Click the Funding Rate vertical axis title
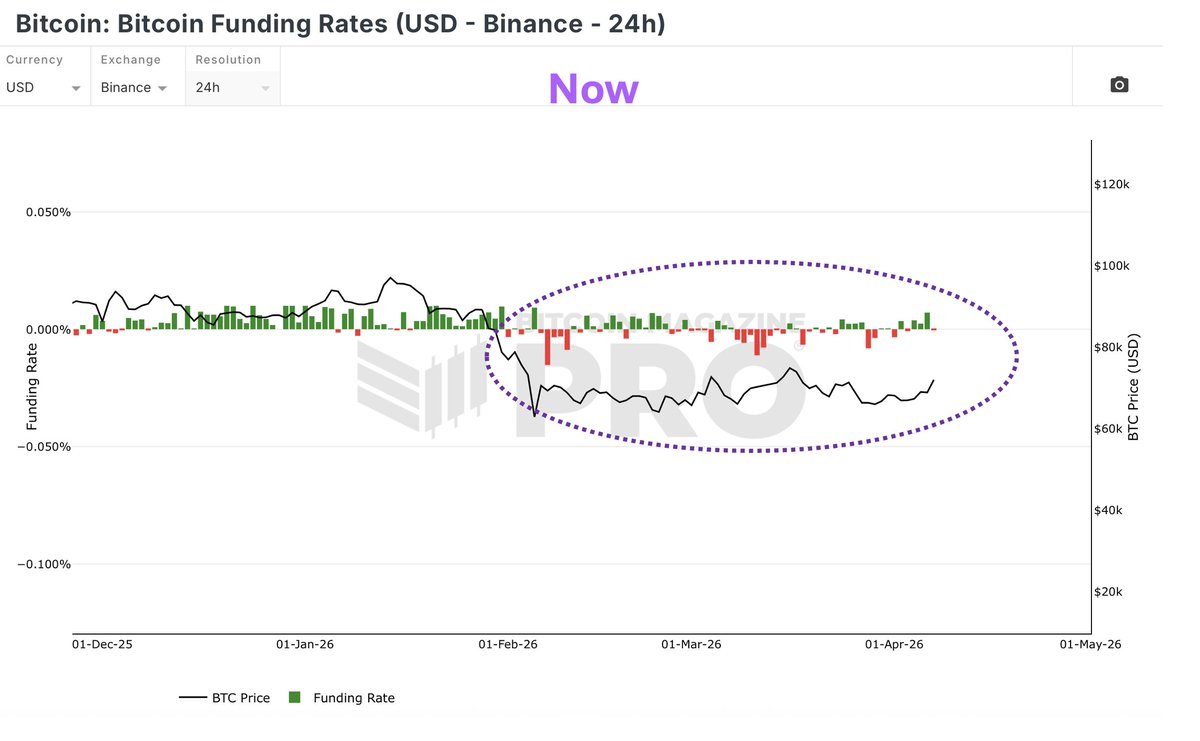This screenshot has height=741, width=1200. (x=32, y=386)
